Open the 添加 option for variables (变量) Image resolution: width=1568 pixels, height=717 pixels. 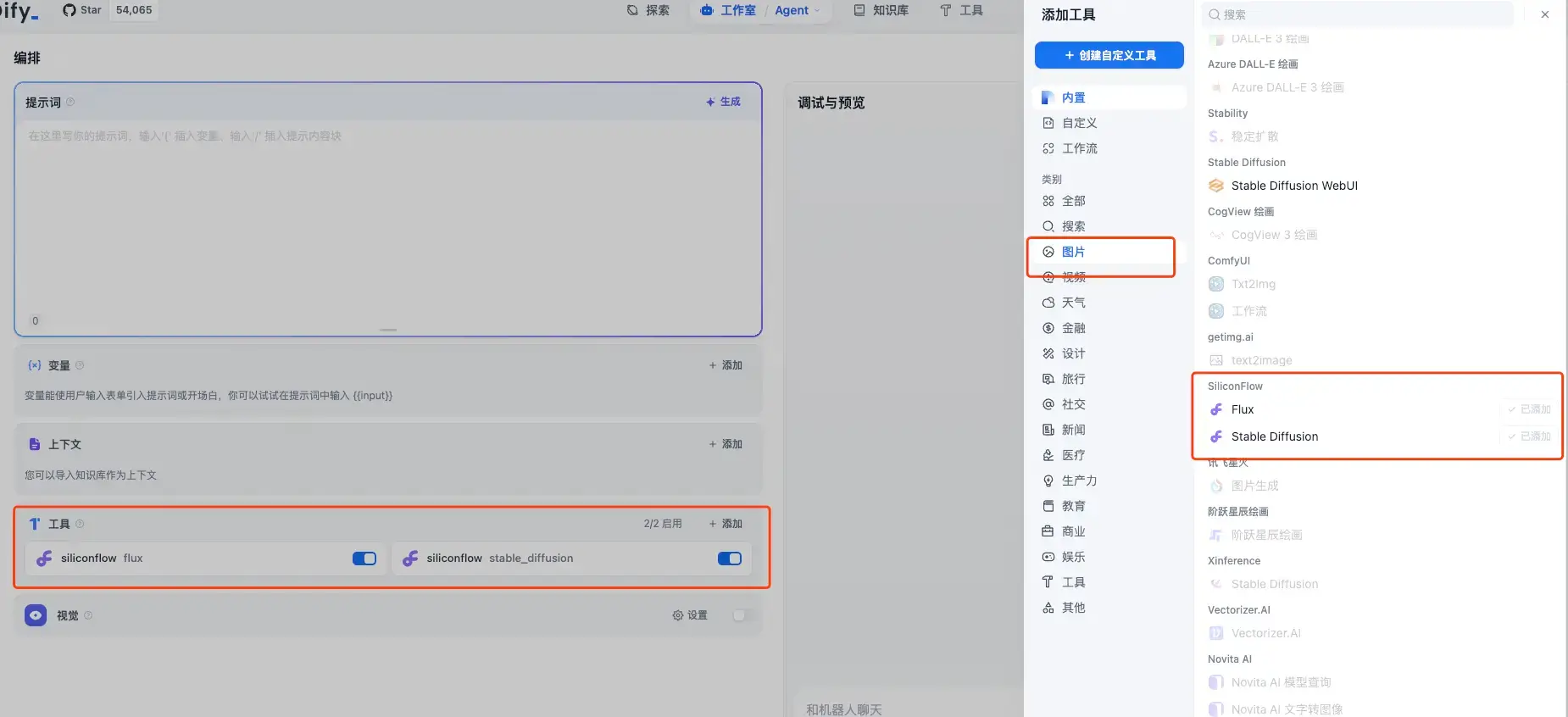click(726, 365)
